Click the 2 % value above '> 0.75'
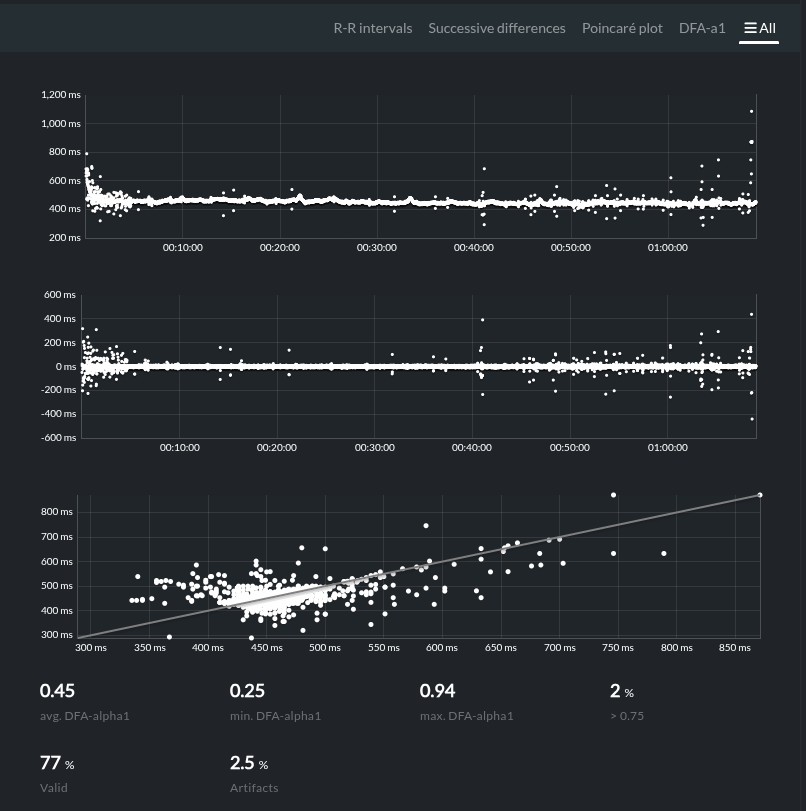This screenshot has height=811, width=806. coord(622,691)
